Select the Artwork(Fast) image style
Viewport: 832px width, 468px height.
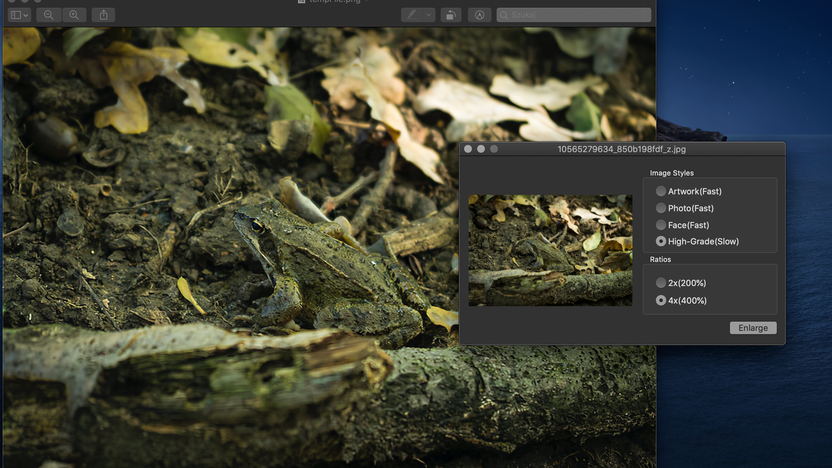(x=688, y=191)
